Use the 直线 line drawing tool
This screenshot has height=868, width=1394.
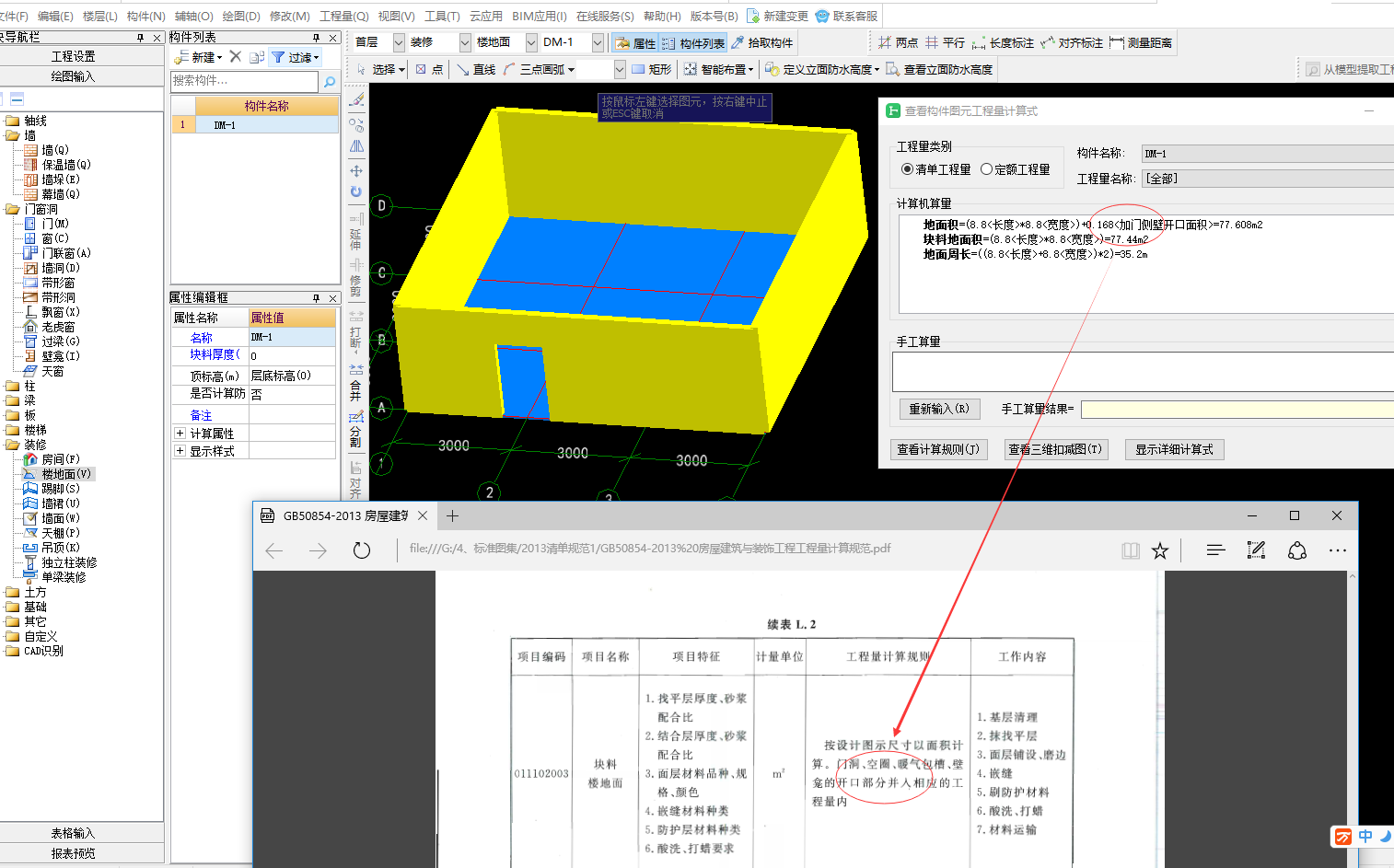pos(477,69)
